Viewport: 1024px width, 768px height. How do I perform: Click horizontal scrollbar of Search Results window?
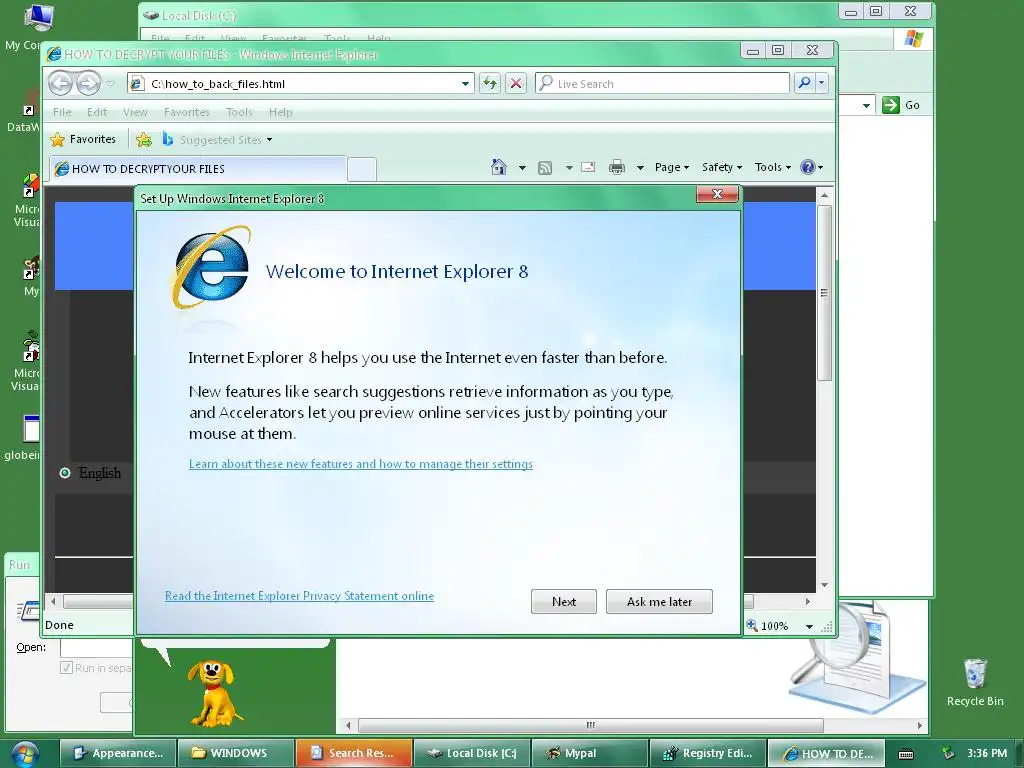coord(590,725)
